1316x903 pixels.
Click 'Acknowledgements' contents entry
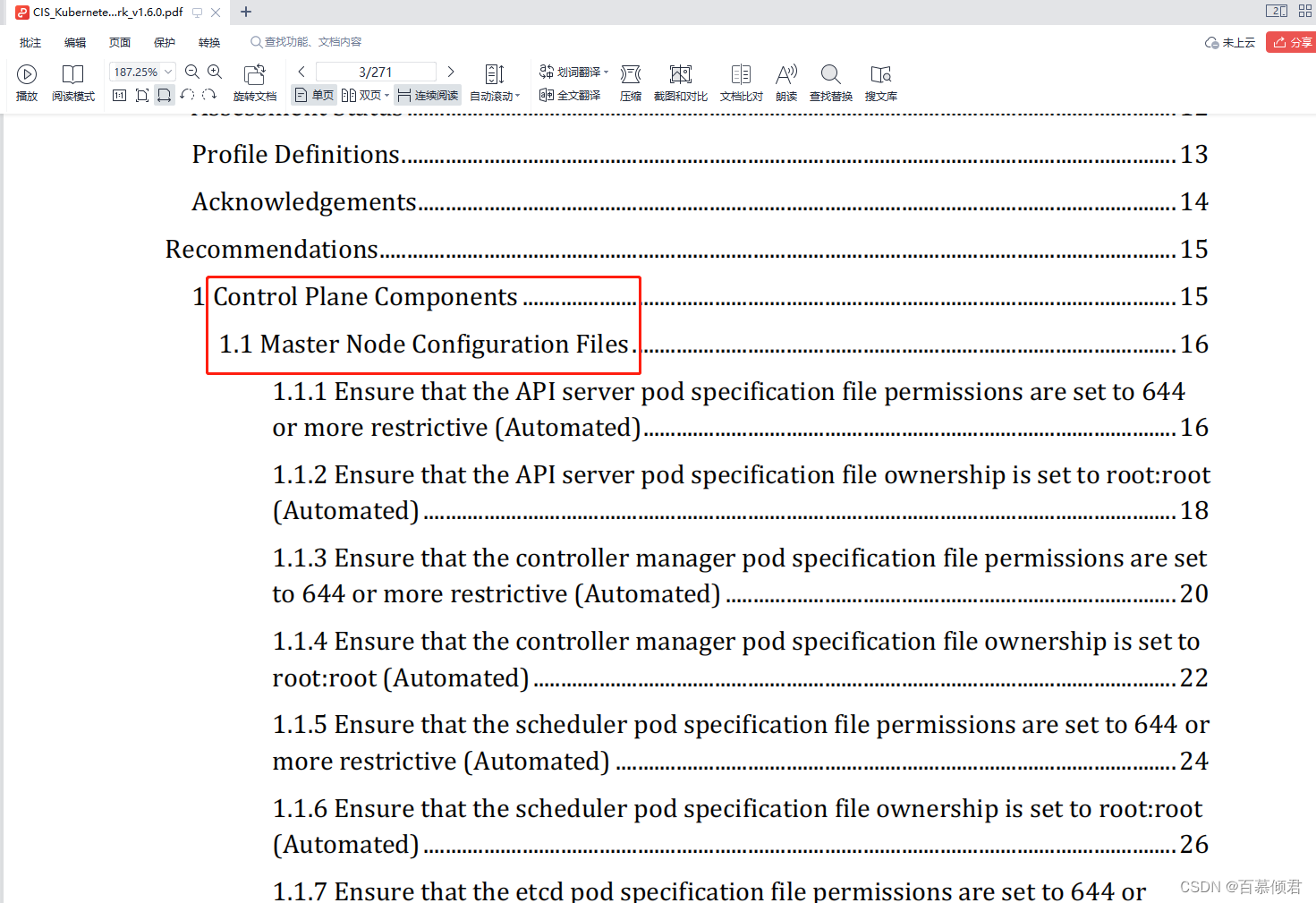[700, 201]
